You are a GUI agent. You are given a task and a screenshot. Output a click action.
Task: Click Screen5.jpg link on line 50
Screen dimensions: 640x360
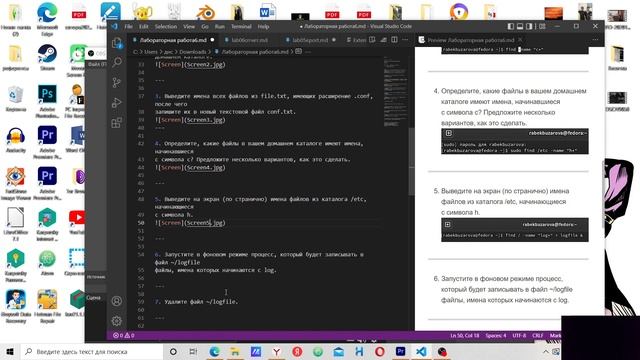pyautogui.click(x=205, y=223)
